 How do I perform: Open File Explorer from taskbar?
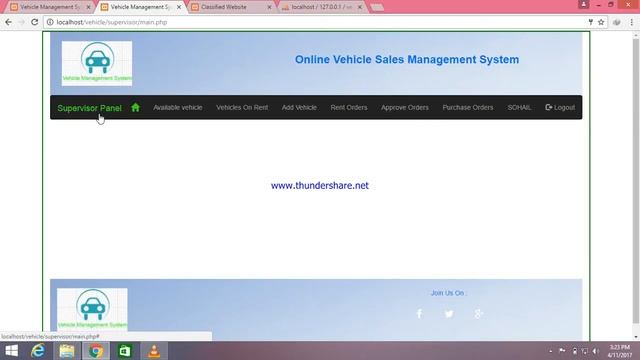[67, 351]
